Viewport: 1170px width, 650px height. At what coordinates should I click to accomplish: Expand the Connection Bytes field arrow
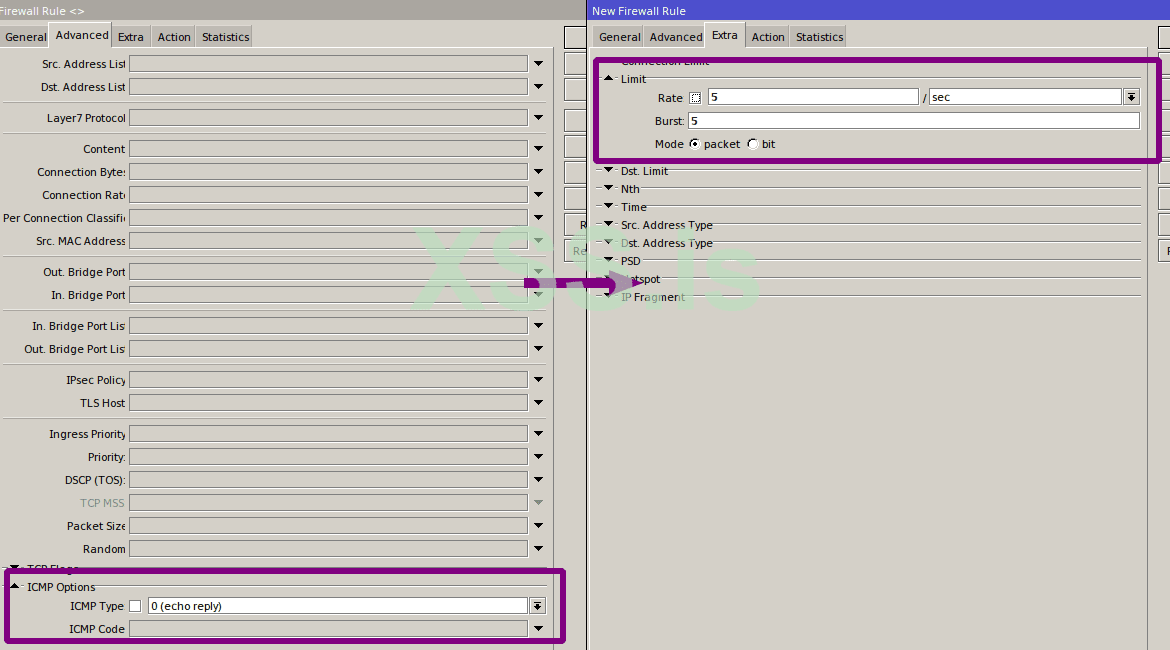pos(538,172)
